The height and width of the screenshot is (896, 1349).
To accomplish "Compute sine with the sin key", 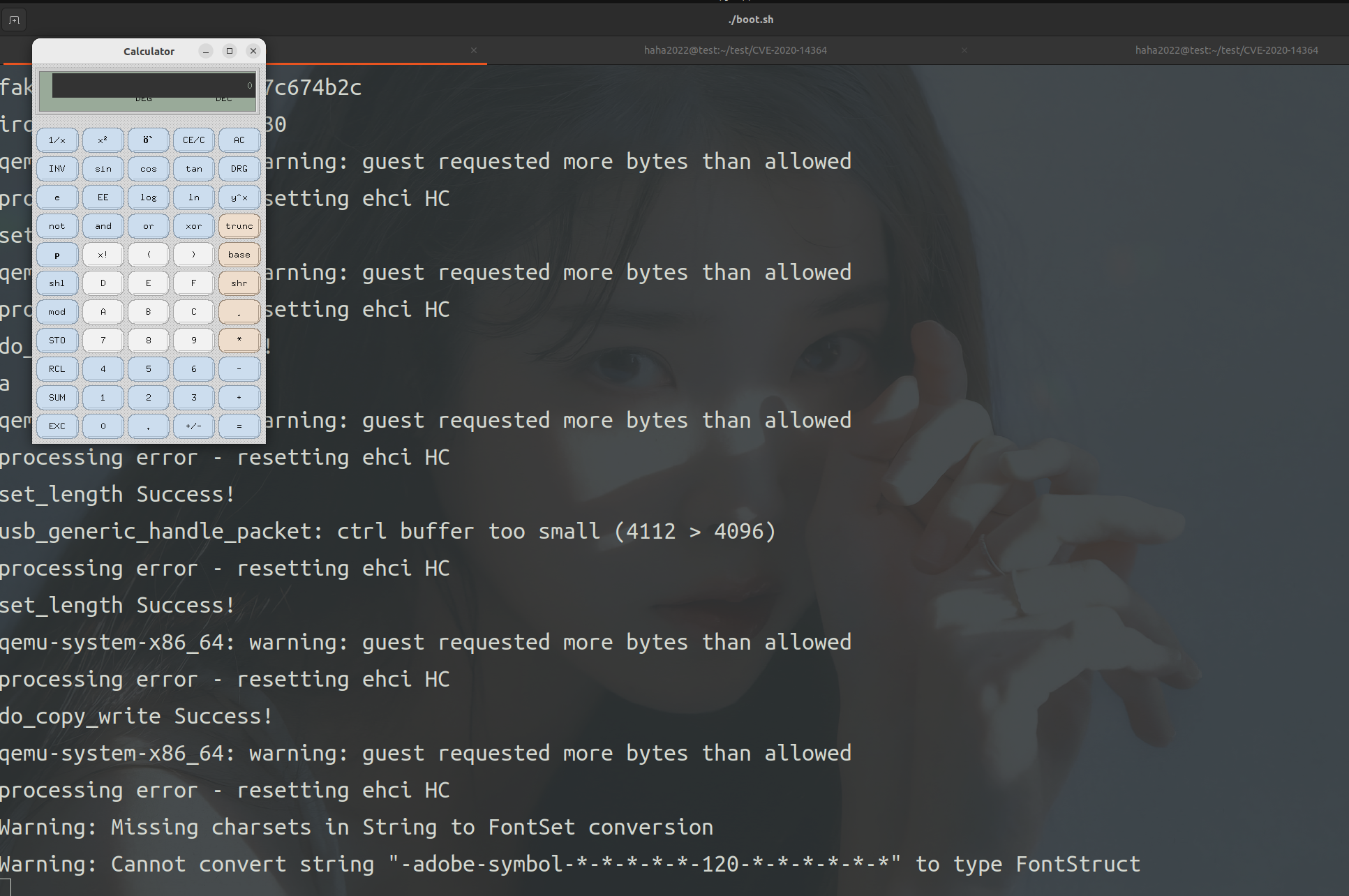I will [103, 169].
